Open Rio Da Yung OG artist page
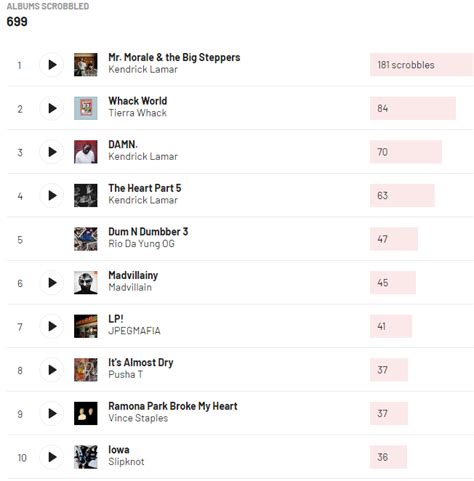 tap(141, 244)
